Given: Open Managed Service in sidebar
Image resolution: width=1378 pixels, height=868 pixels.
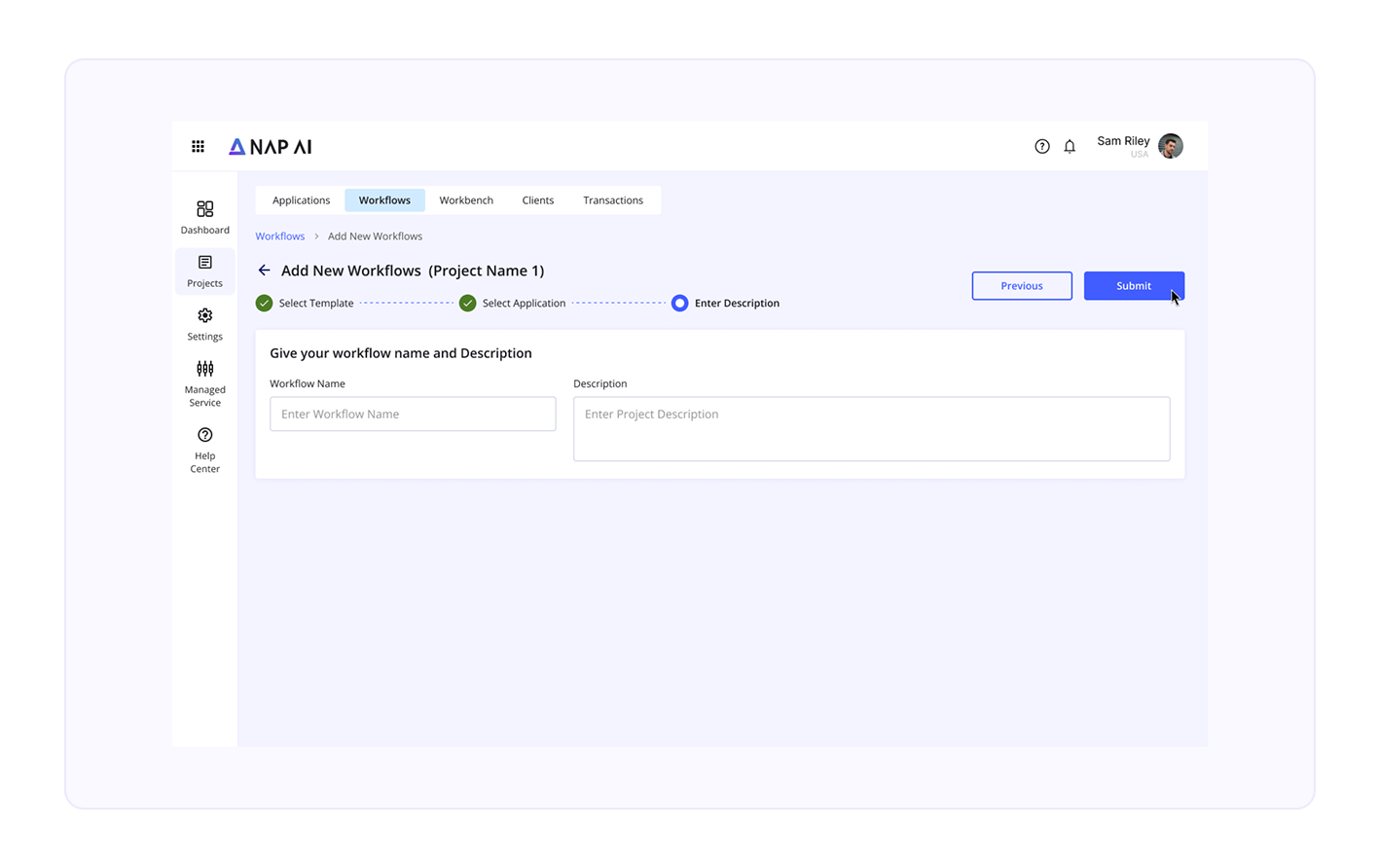Looking at the screenshot, I should [204, 383].
